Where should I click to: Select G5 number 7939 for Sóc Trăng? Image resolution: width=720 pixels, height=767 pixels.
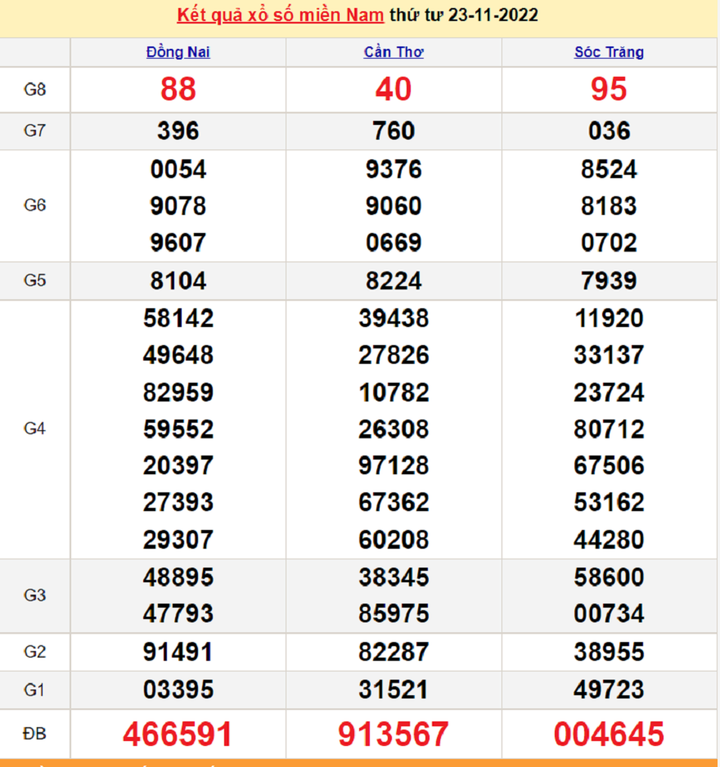click(609, 281)
